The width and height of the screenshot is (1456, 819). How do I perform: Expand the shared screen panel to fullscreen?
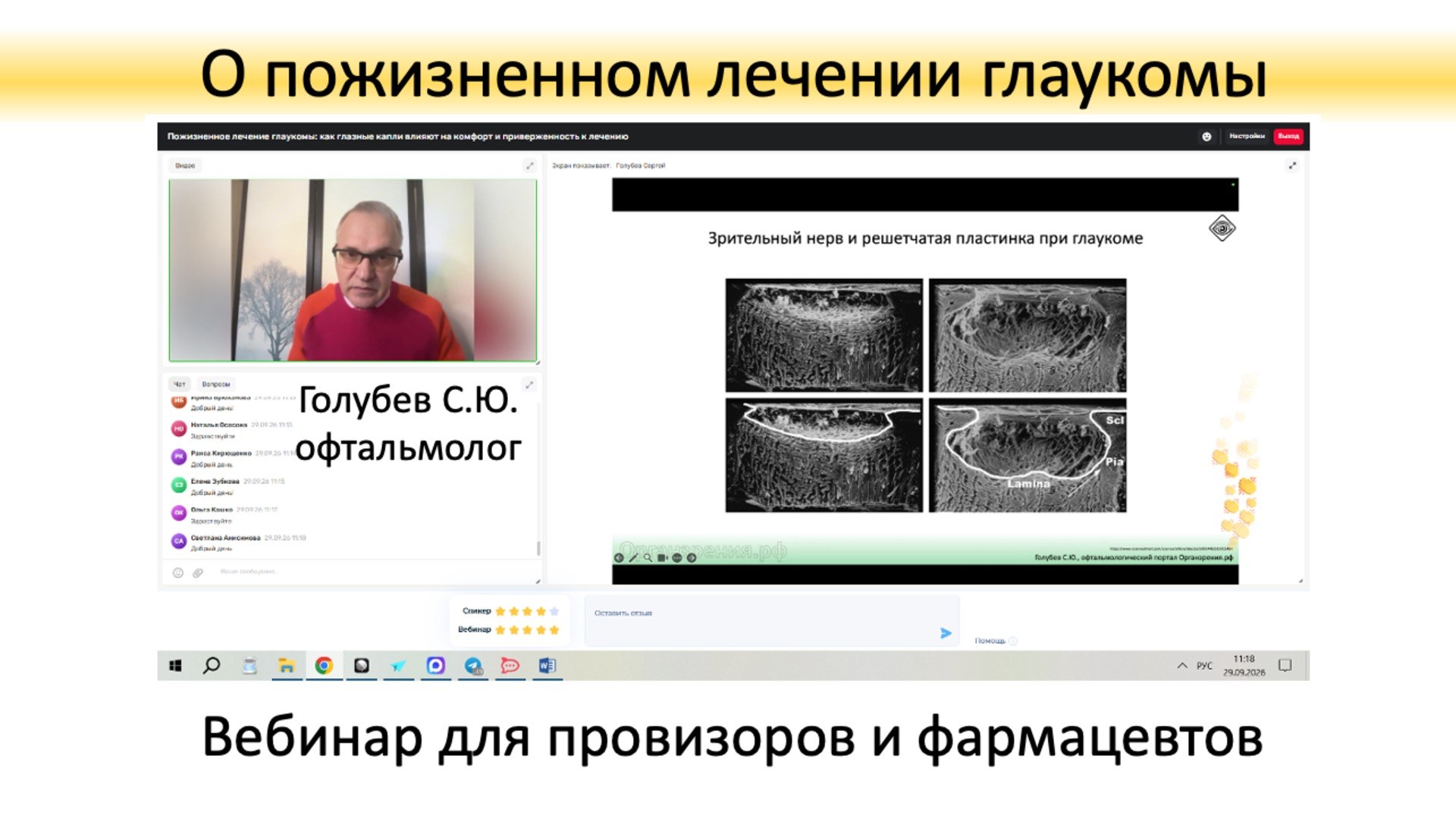tap(1292, 165)
